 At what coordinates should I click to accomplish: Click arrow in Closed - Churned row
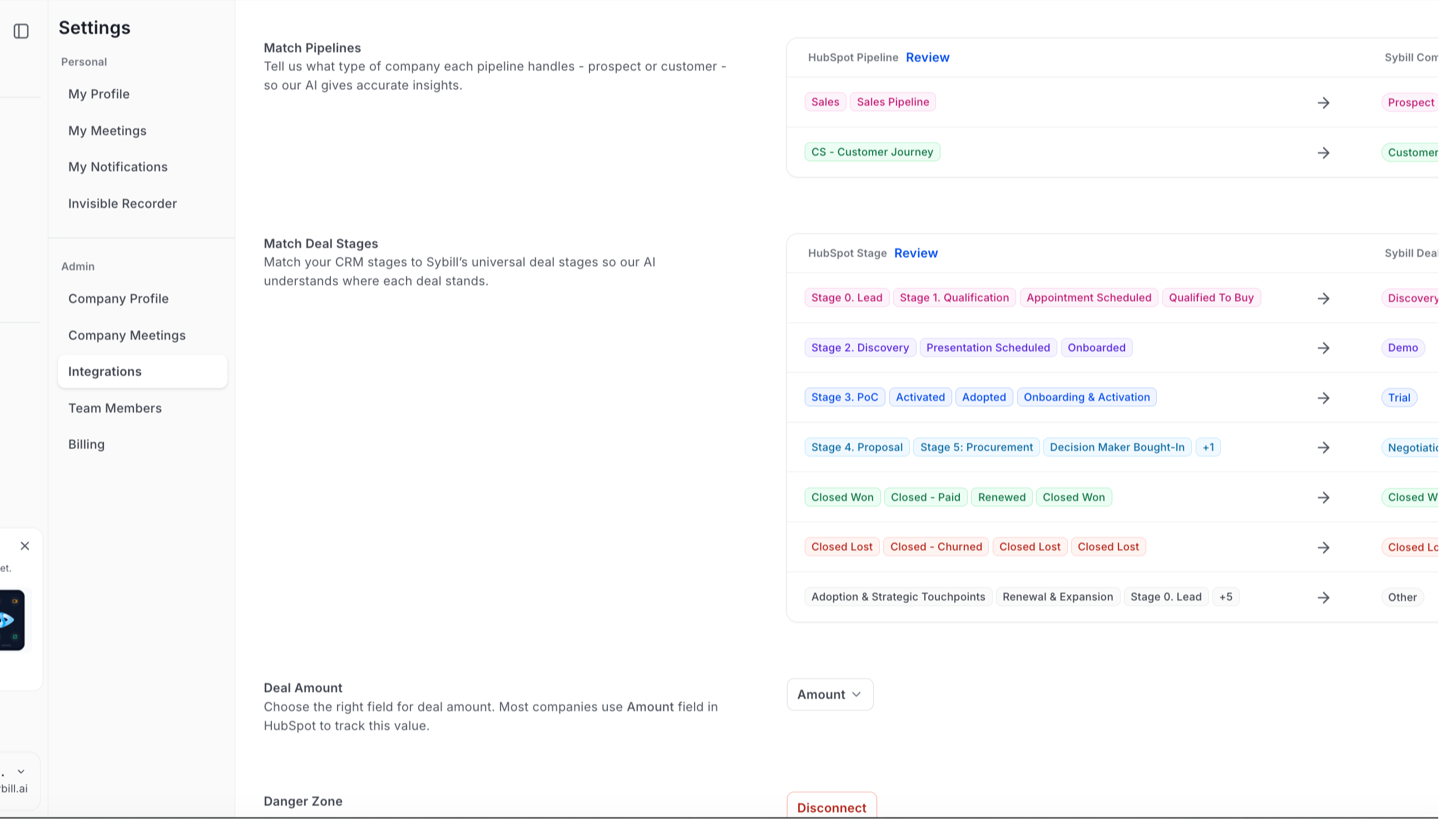click(x=1323, y=548)
